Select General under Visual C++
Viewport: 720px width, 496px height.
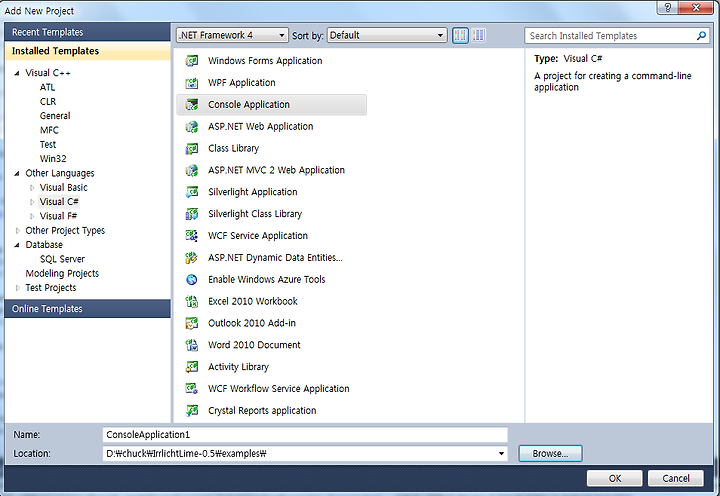55,116
